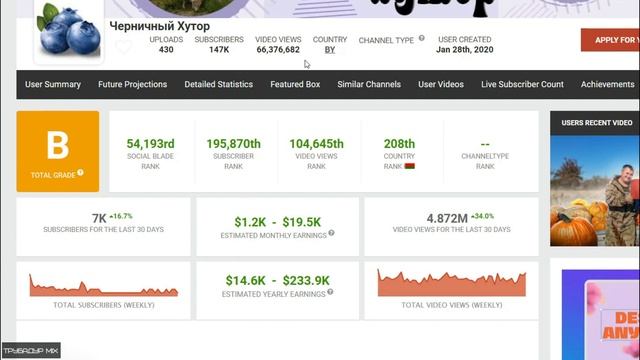This screenshot has width=640, height=360.
Task: Click the purple advertisement banner in the sidebar
Action: 601,315
